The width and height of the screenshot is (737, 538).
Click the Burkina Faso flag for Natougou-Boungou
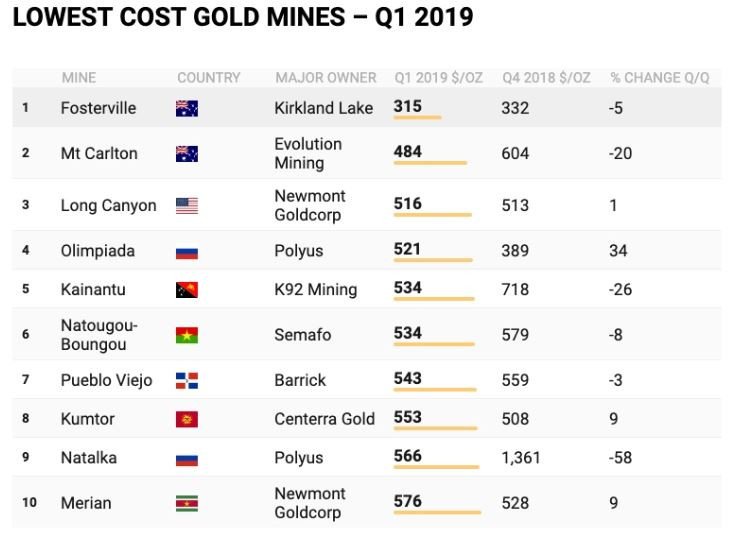click(187, 335)
